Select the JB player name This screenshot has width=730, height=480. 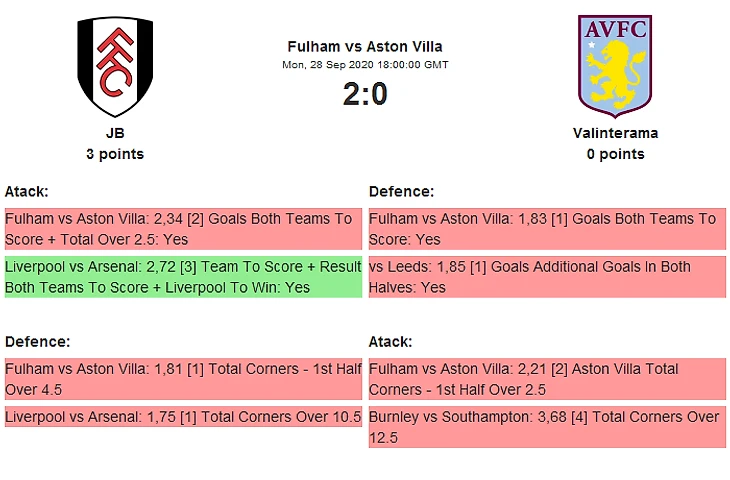pyautogui.click(x=115, y=133)
